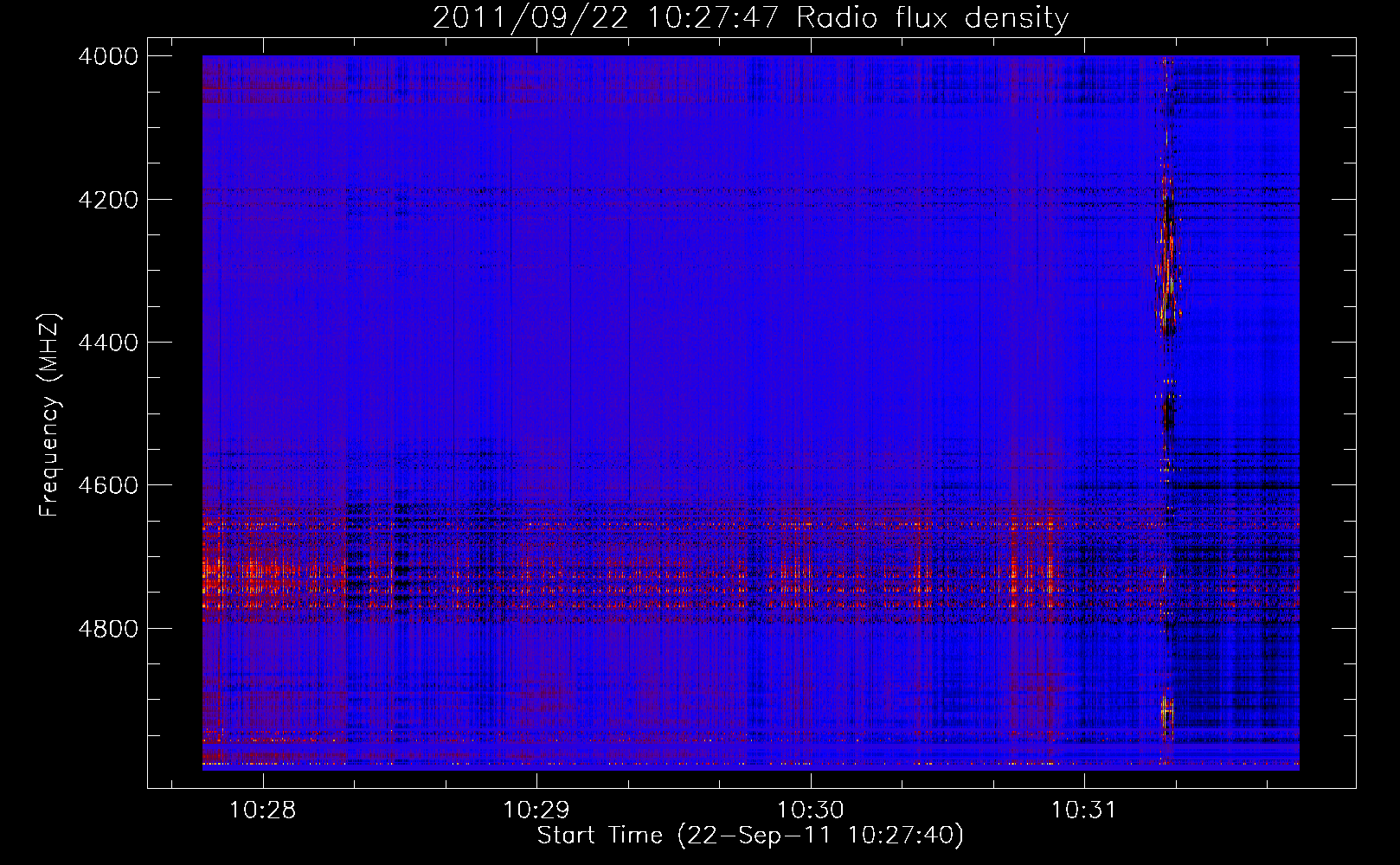Click the 10:28 time tick label
The height and width of the screenshot is (865, 1400).
262,811
